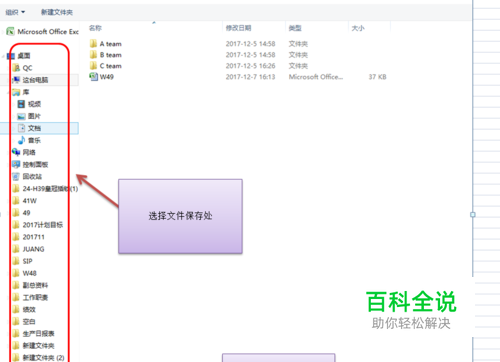Open the QC user folder
Image resolution: width=500 pixels, height=362 pixels.
coord(23,68)
